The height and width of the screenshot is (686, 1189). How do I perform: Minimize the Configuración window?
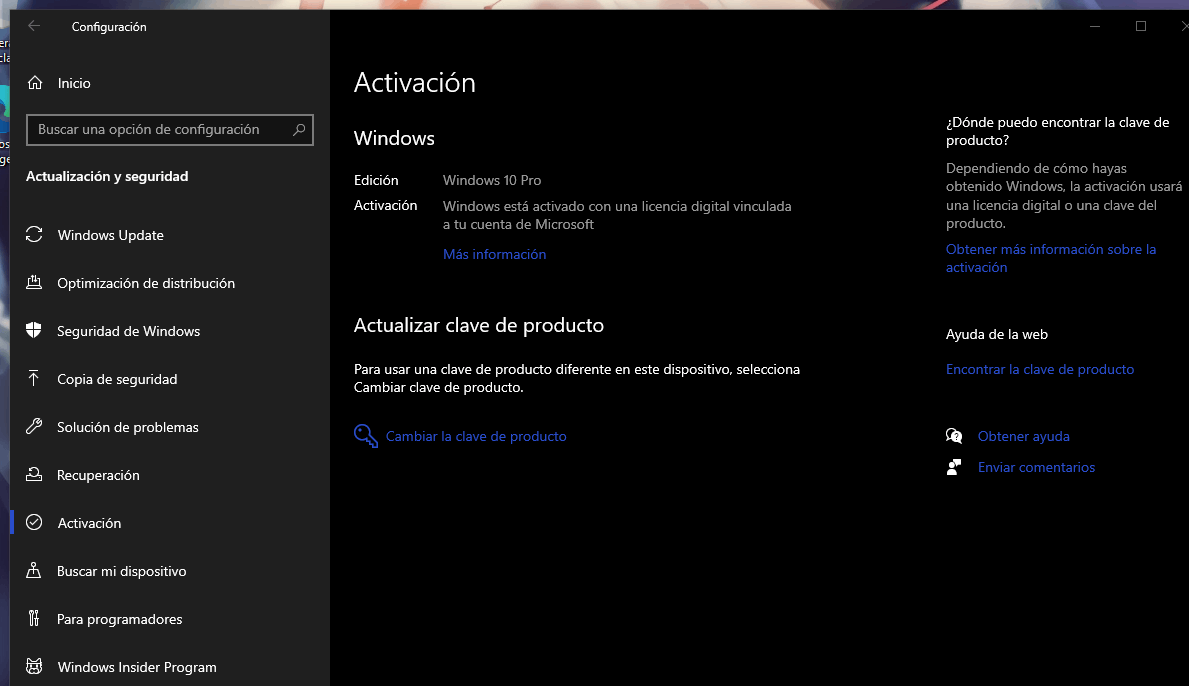pyautogui.click(x=1095, y=26)
